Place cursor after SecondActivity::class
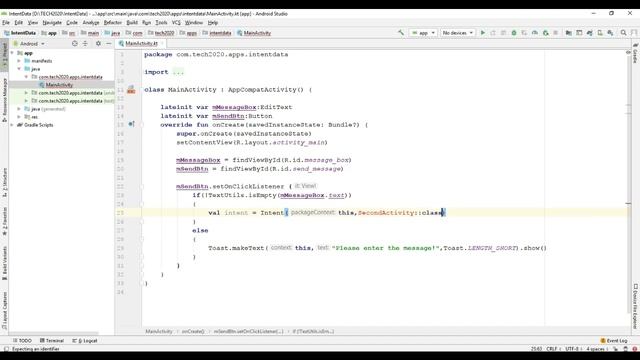Image resolution: width=640 pixels, height=360 pixels. tap(443, 213)
